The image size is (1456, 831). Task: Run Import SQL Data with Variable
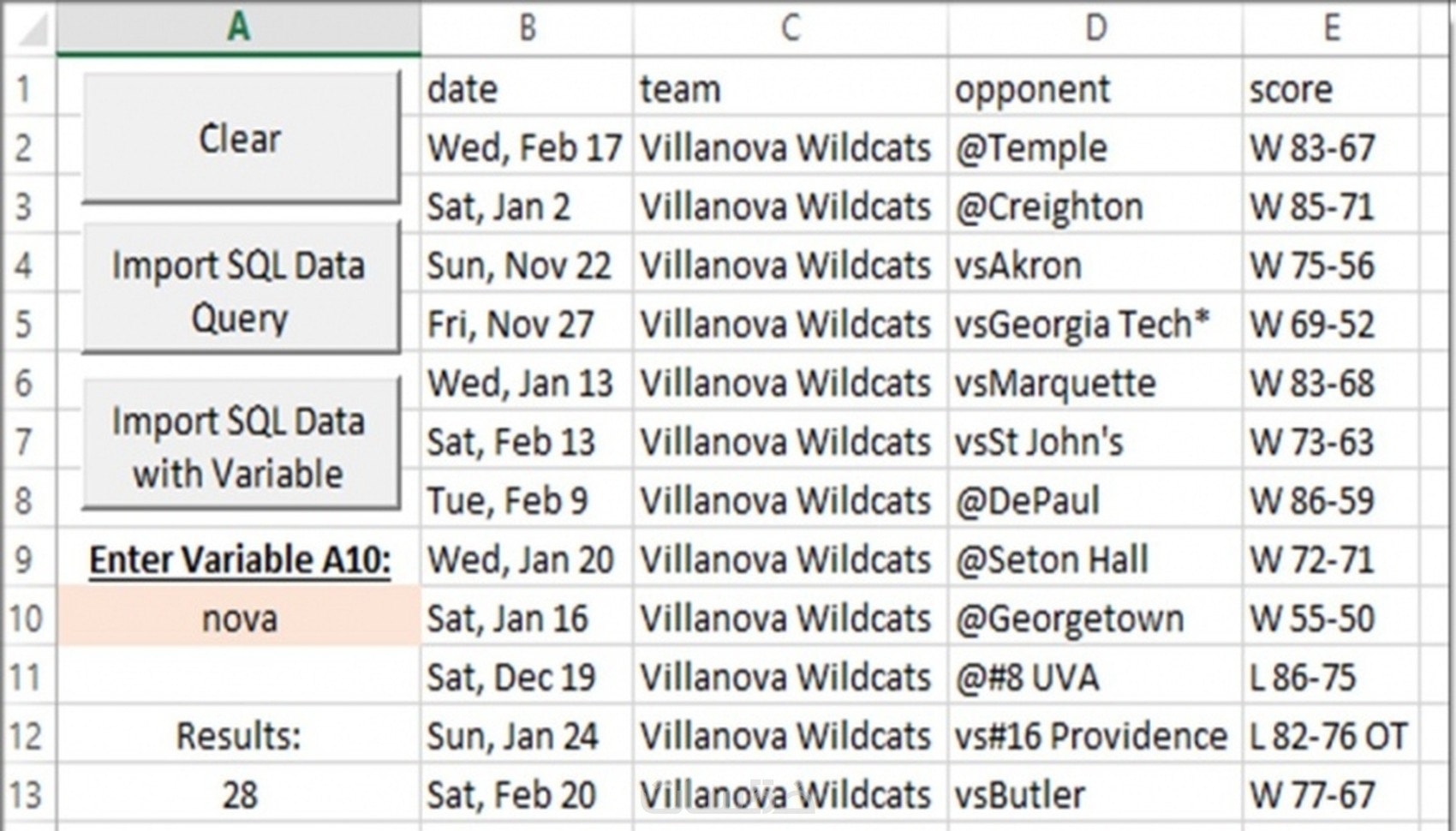241,446
